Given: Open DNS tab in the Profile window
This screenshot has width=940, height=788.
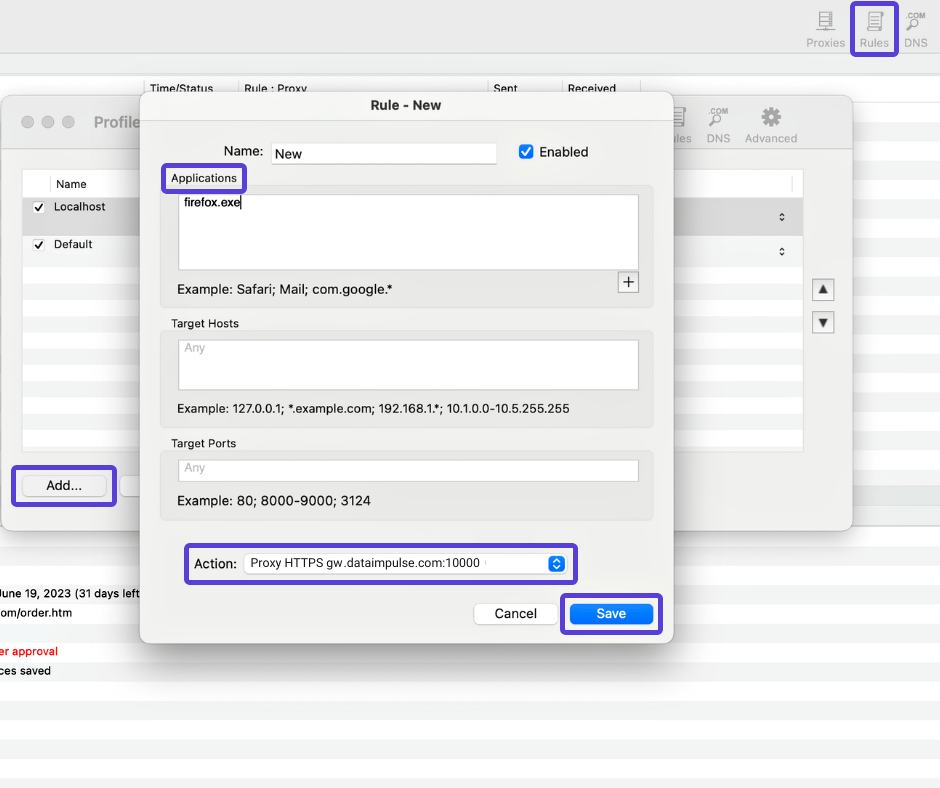Looking at the screenshot, I should [718, 125].
